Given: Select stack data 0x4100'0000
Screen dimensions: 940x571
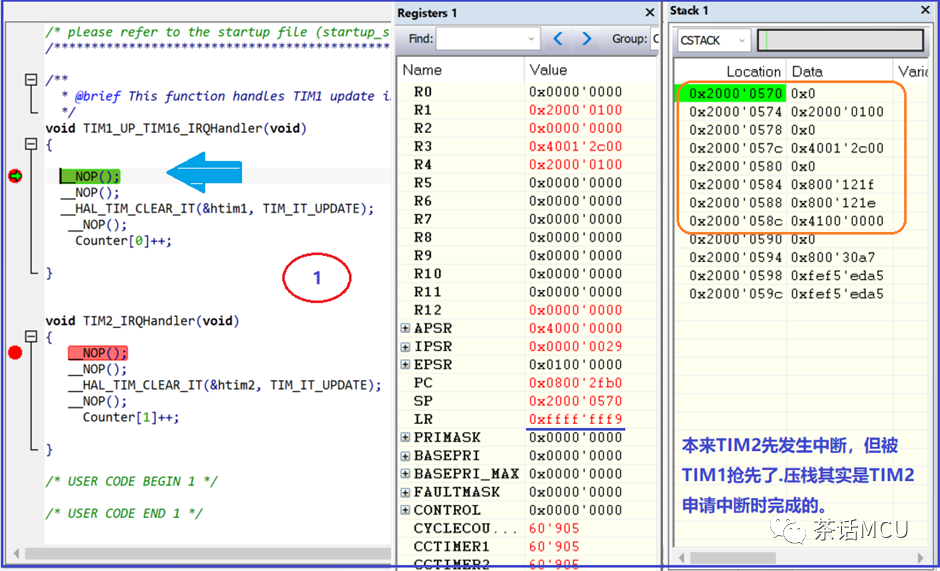Looking at the screenshot, I should pos(837,221).
